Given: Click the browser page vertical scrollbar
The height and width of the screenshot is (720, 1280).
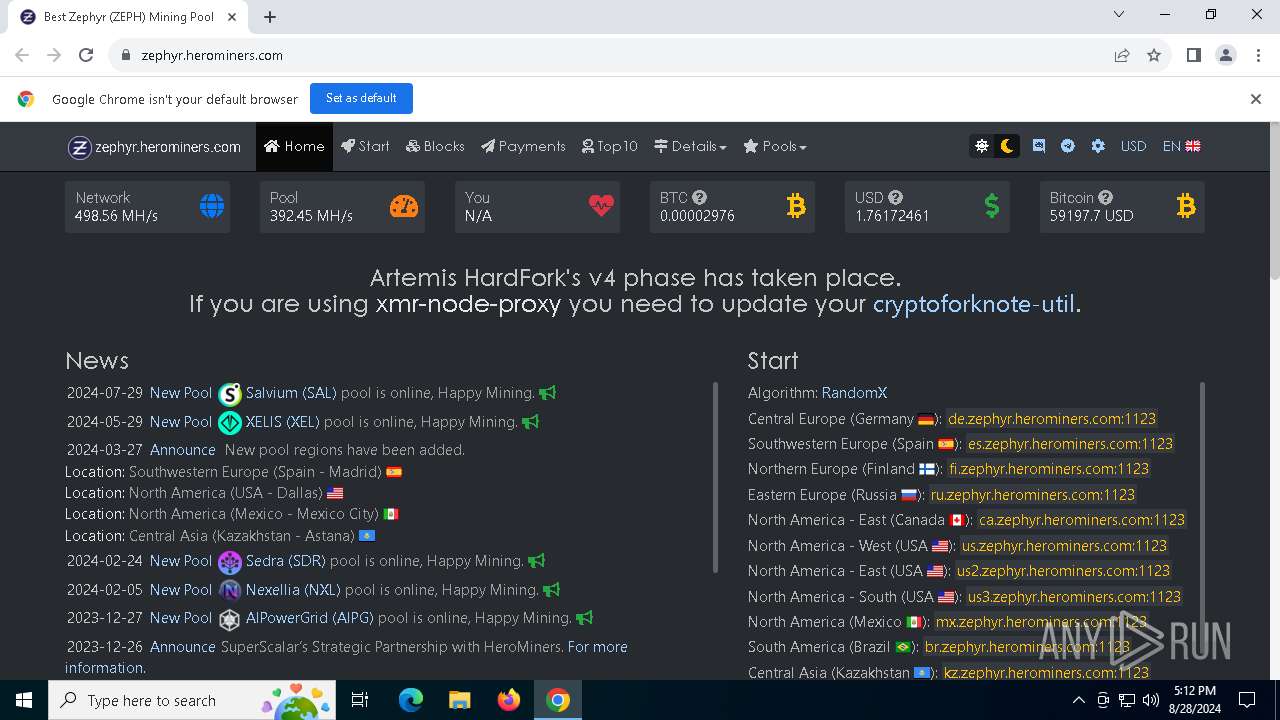Looking at the screenshot, I should tap(1274, 201).
